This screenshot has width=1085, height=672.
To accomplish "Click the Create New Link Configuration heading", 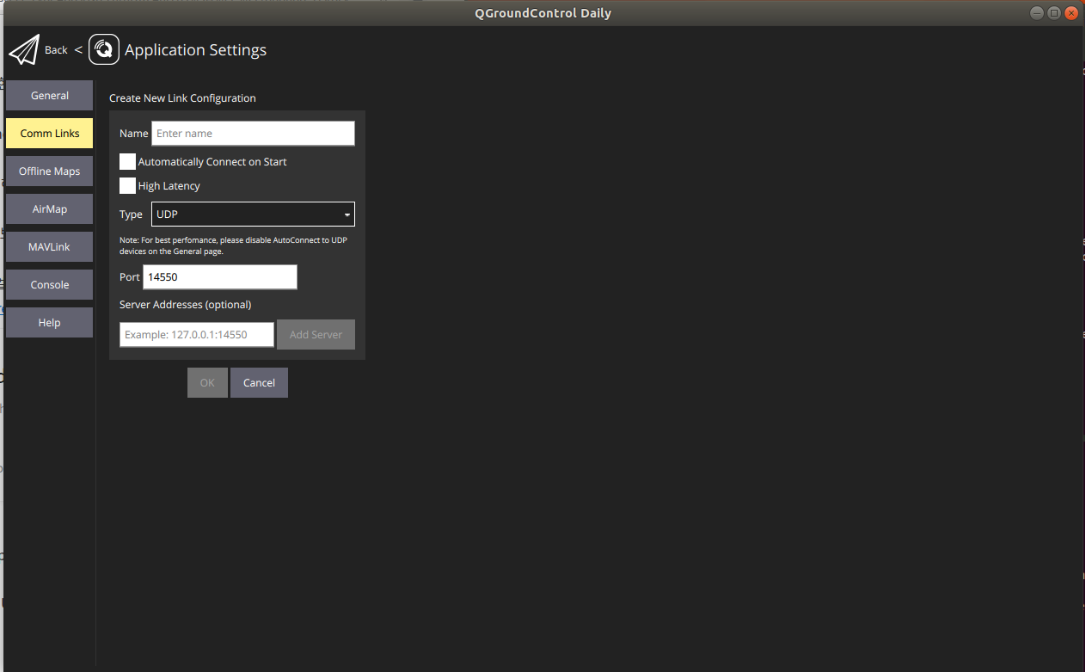I will [182, 98].
